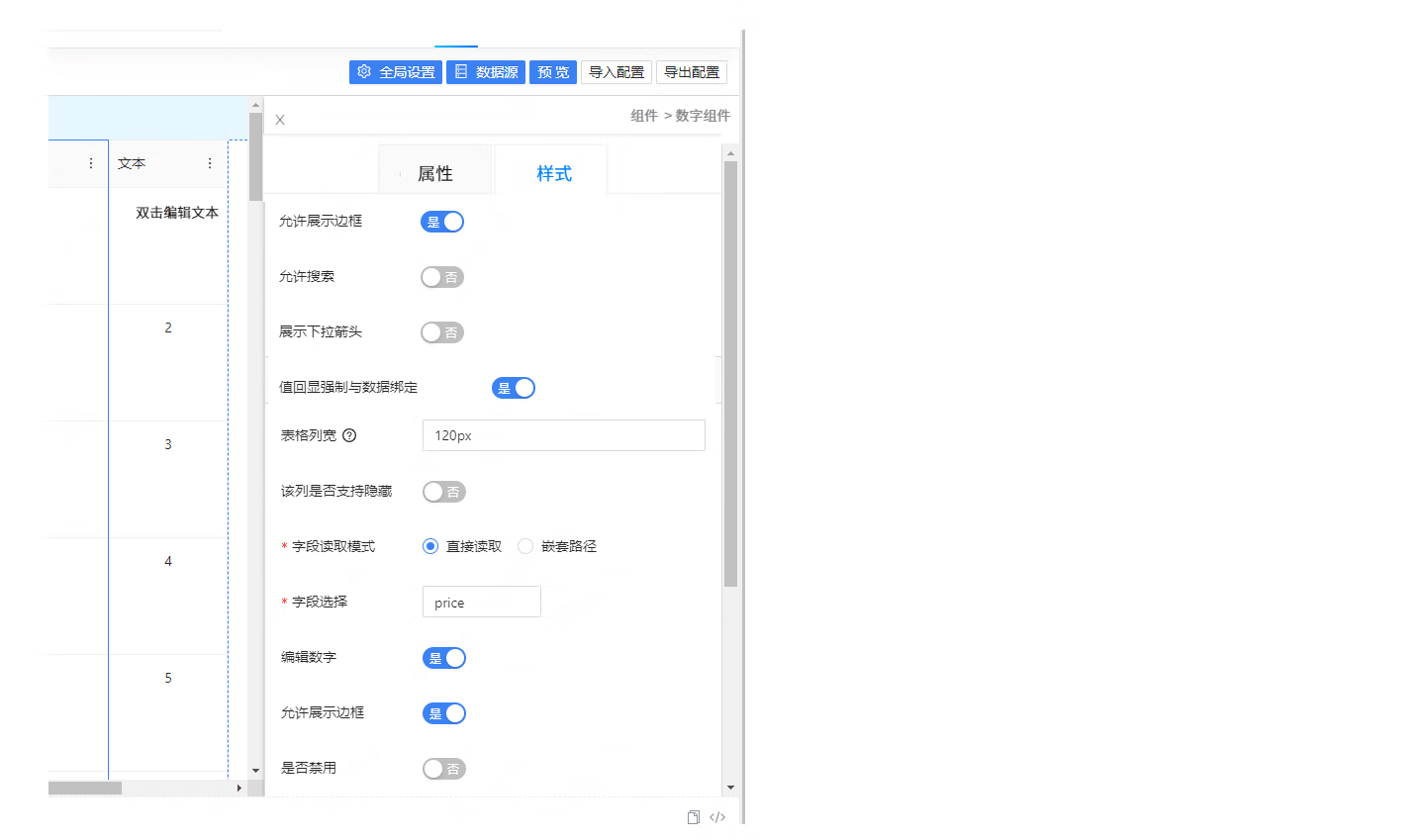Screen dimensions: 1425x840
Task: Toggle the 展示下拉箭头 switch
Action: pos(442,332)
